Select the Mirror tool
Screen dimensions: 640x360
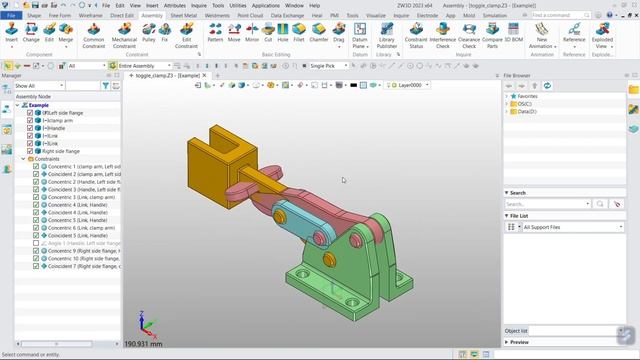(252, 33)
